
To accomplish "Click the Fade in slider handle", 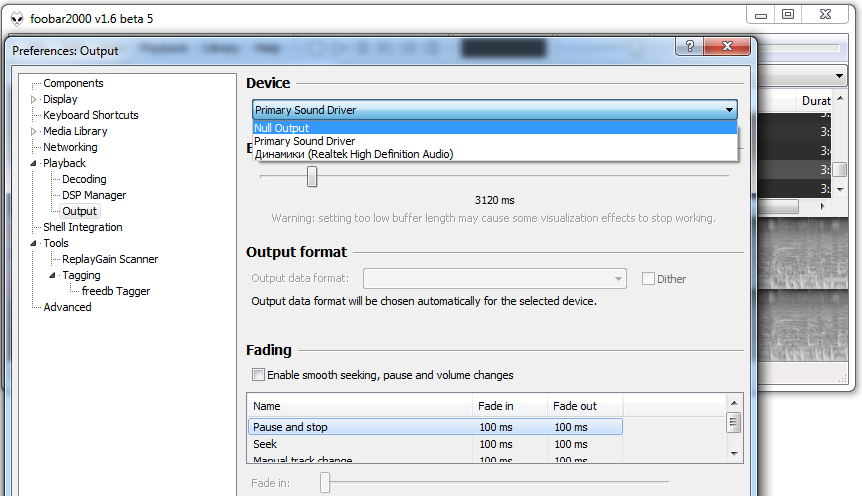I will click(x=325, y=482).
